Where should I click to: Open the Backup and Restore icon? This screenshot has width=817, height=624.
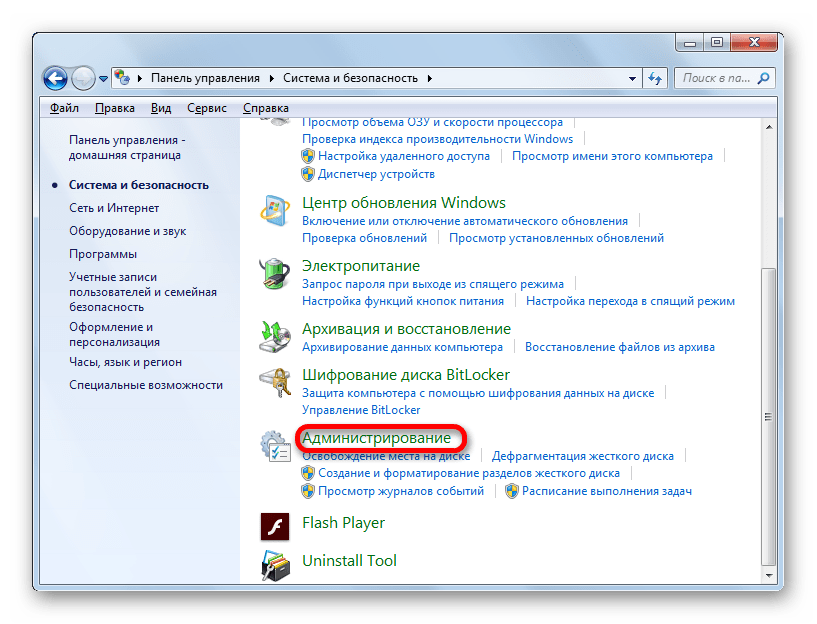[275, 336]
